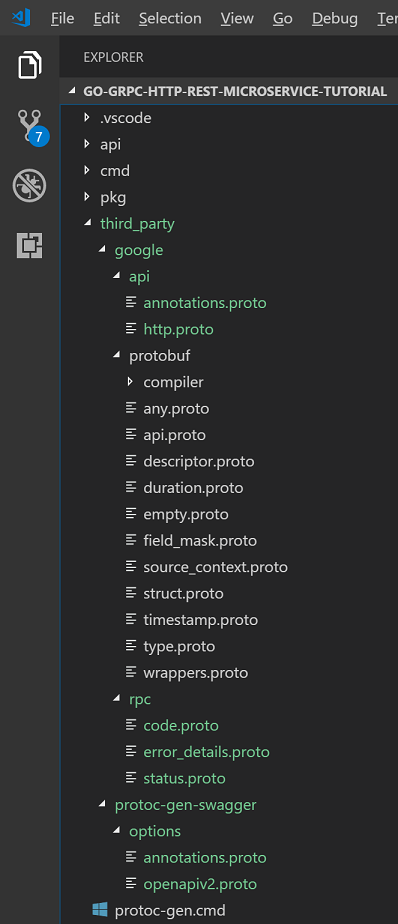Collapse the protoc-gen-swagger folder
The image size is (398, 924).
tap(103, 804)
